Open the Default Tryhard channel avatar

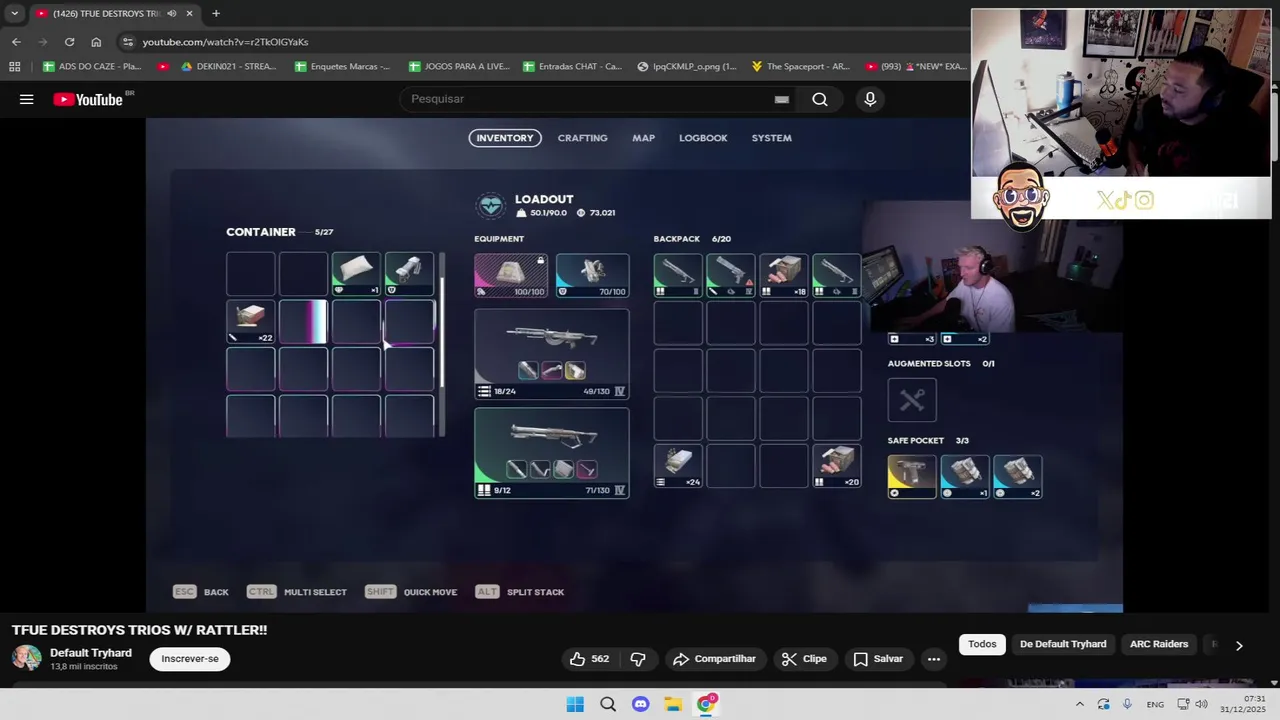(x=27, y=658)
